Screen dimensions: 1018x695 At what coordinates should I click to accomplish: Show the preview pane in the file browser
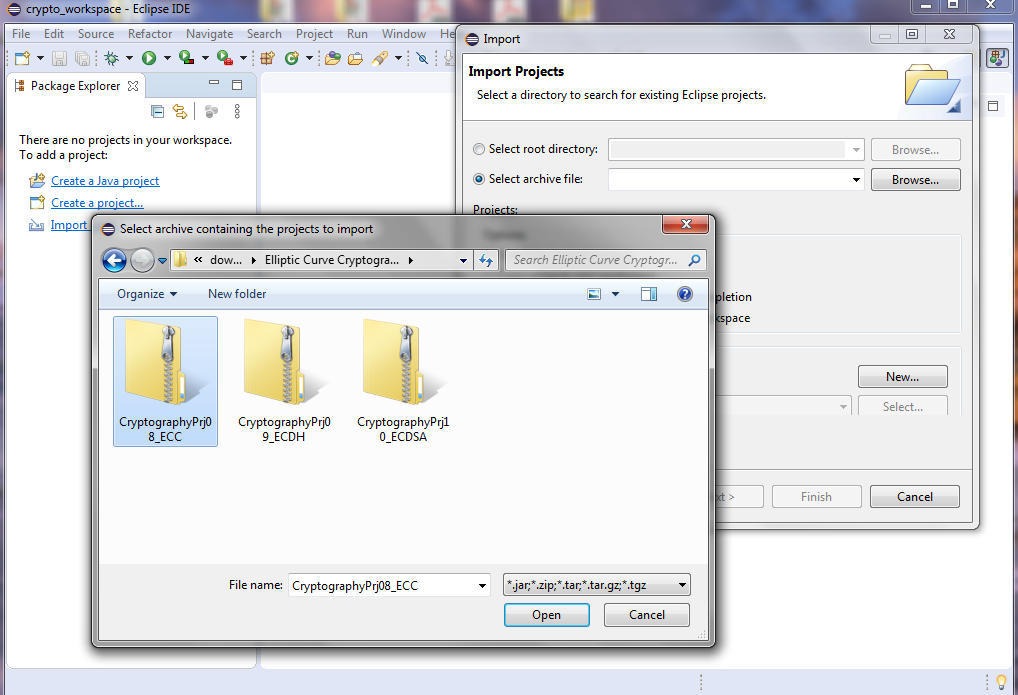coord(647,293)
